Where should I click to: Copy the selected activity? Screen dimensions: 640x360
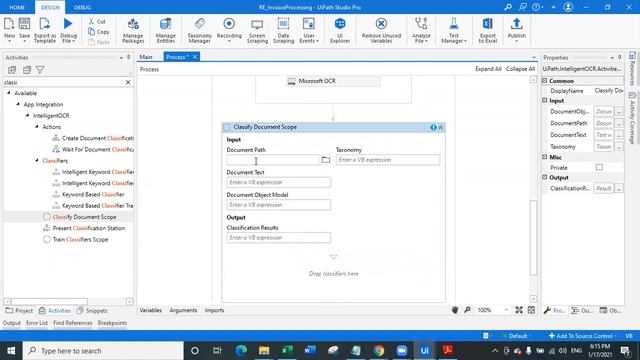tap(99, 31)
